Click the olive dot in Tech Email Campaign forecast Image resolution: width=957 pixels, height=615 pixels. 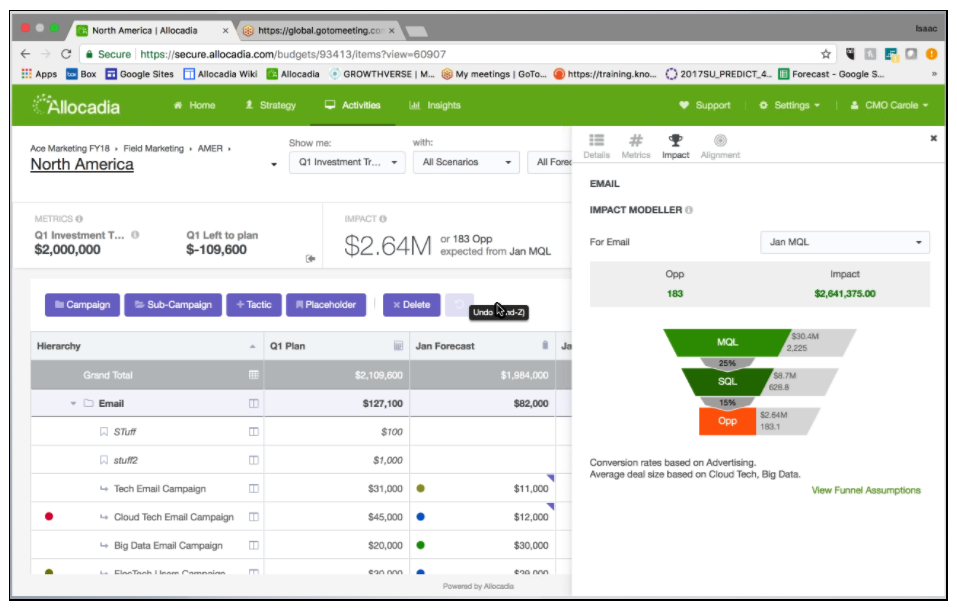click(421, 488)
